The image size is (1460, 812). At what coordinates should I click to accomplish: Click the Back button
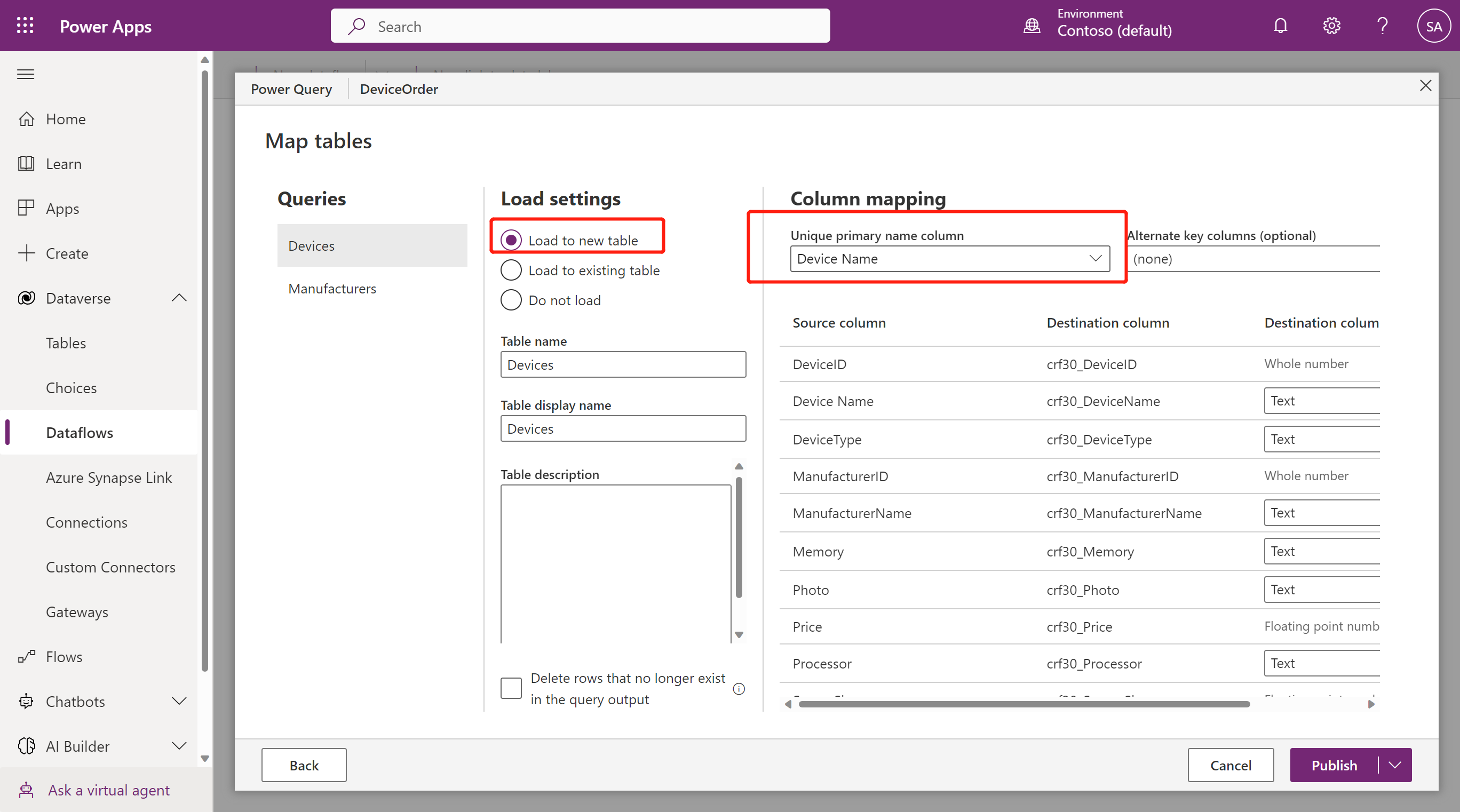[304, 766]
